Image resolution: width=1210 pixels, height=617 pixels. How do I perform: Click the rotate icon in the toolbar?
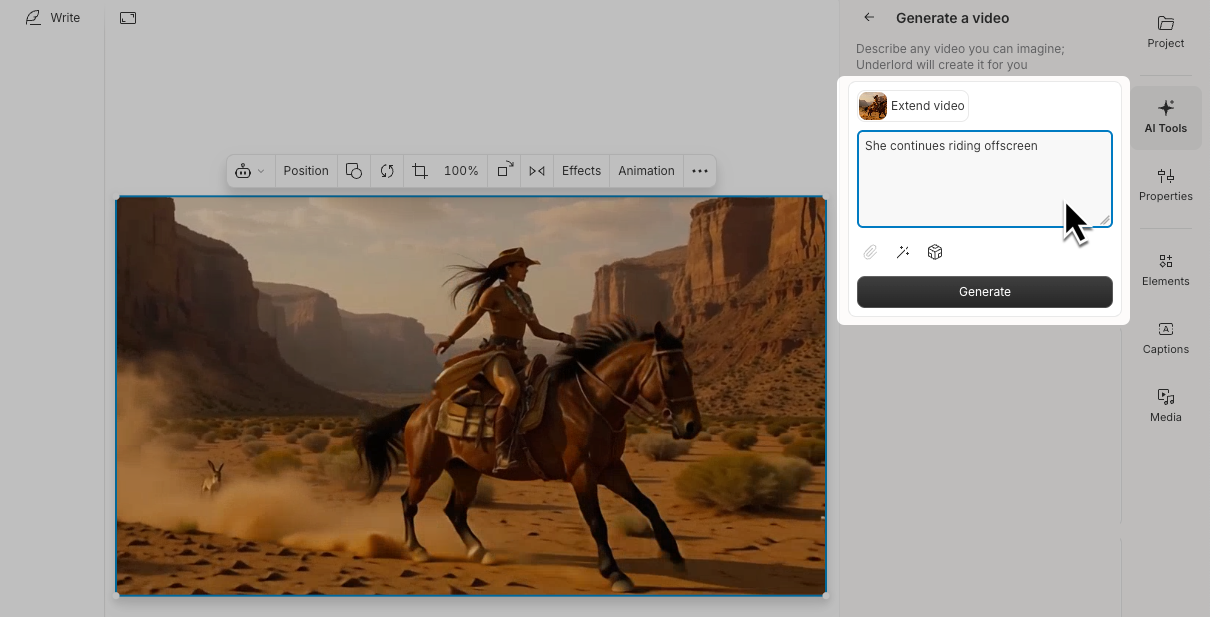click(387, 171)
